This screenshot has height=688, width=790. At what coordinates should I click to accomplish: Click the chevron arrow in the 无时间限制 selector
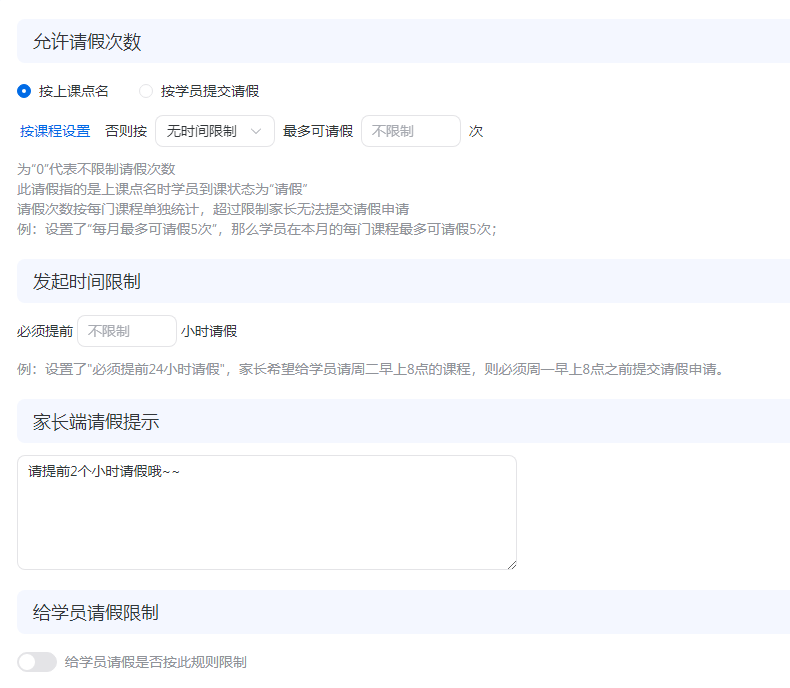256,131
